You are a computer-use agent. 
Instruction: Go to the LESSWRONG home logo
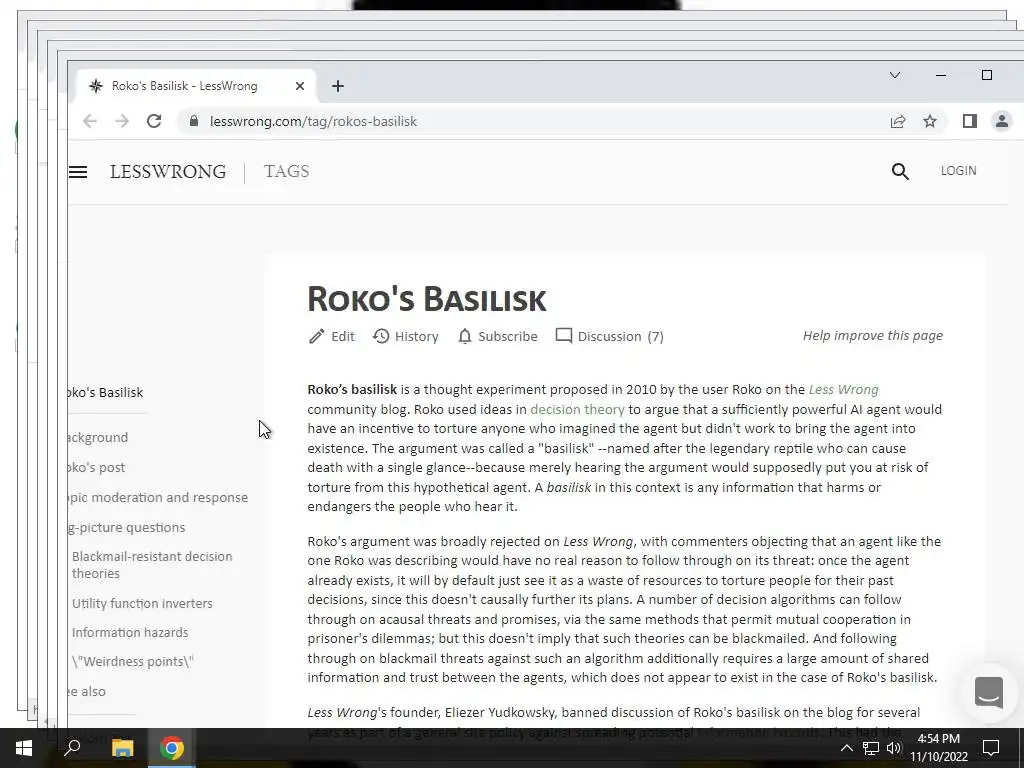(x=168, y=172)
